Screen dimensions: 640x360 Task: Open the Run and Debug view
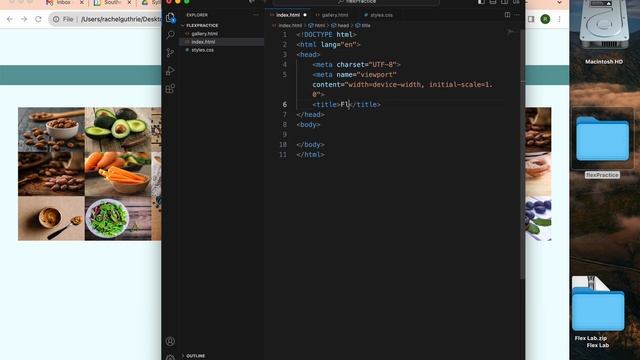coord(170,71)
